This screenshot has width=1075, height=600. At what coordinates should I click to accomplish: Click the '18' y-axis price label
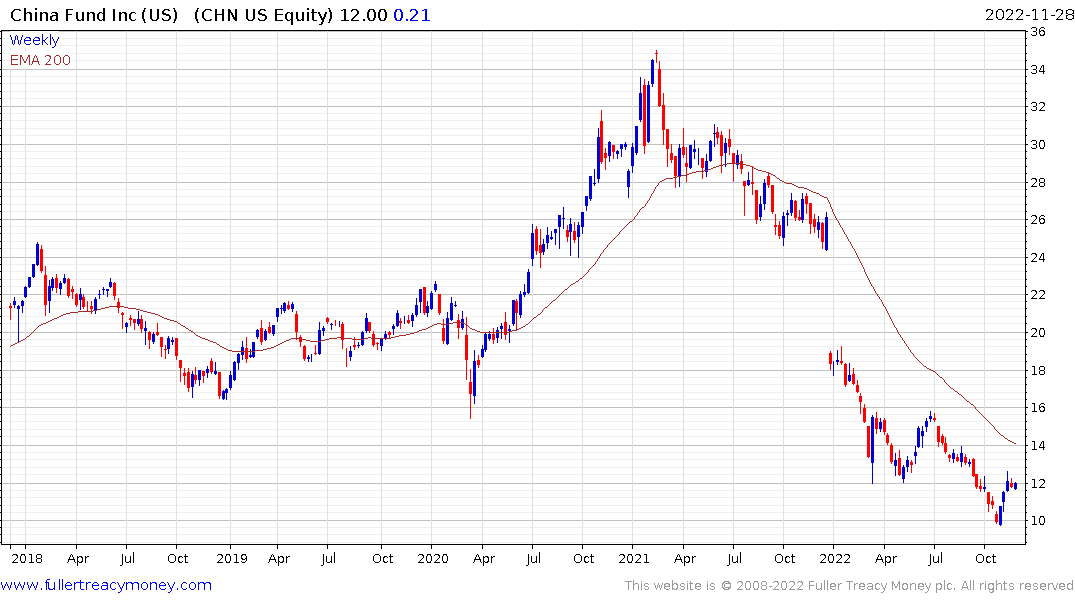(x=1038, y=370)
